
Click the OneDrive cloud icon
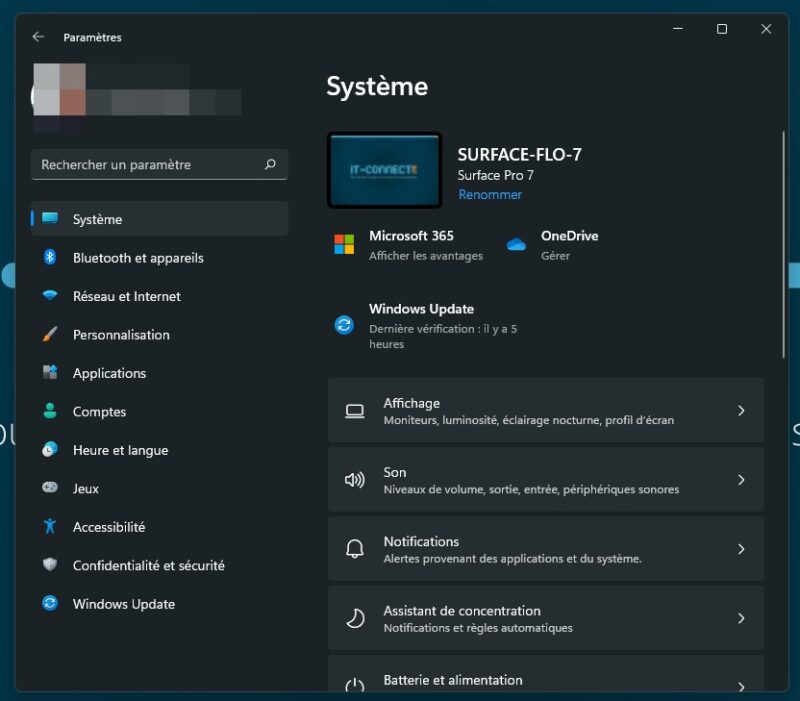(x=516, y=245)
